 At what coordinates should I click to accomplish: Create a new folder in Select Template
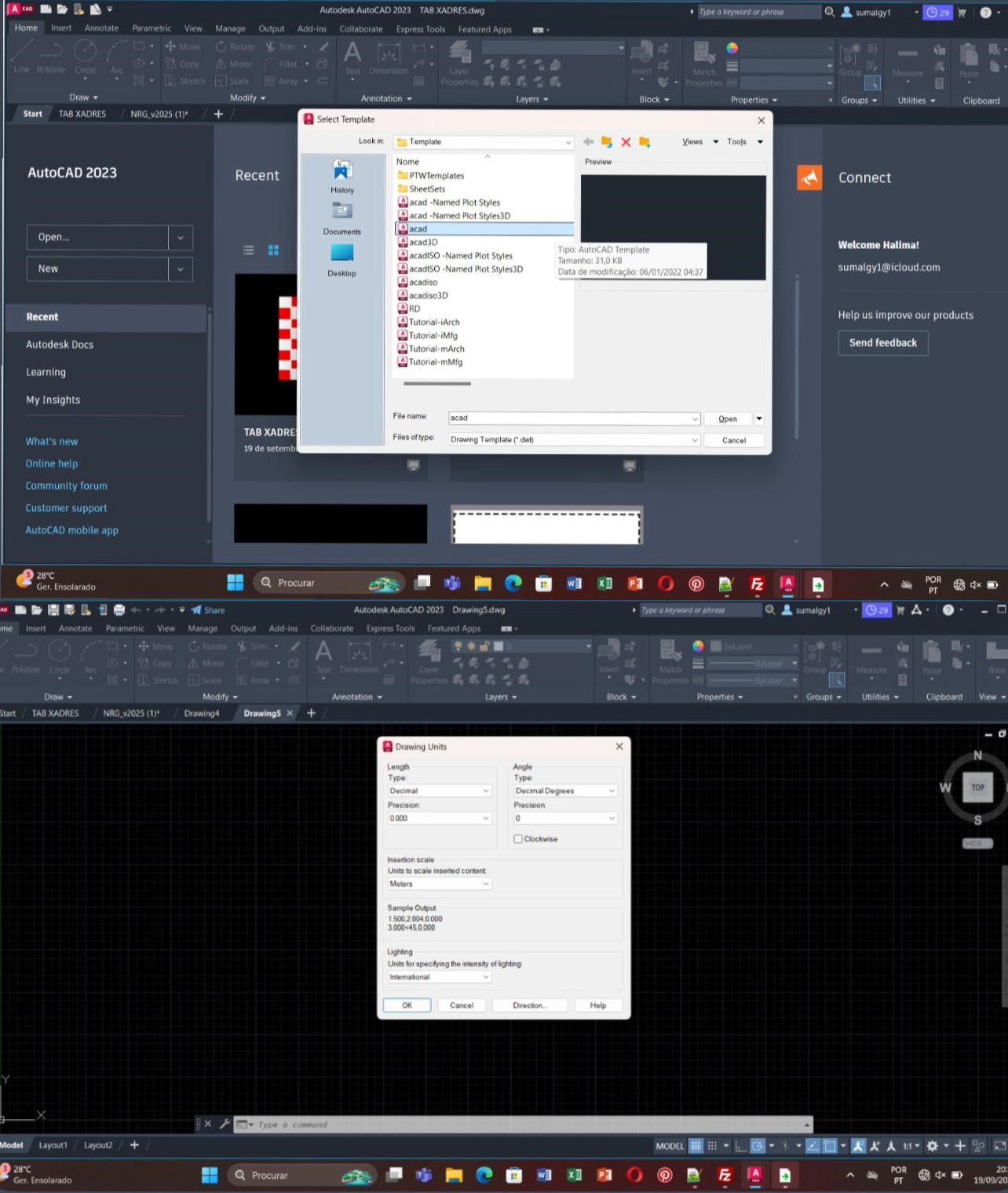coord(645,142)
